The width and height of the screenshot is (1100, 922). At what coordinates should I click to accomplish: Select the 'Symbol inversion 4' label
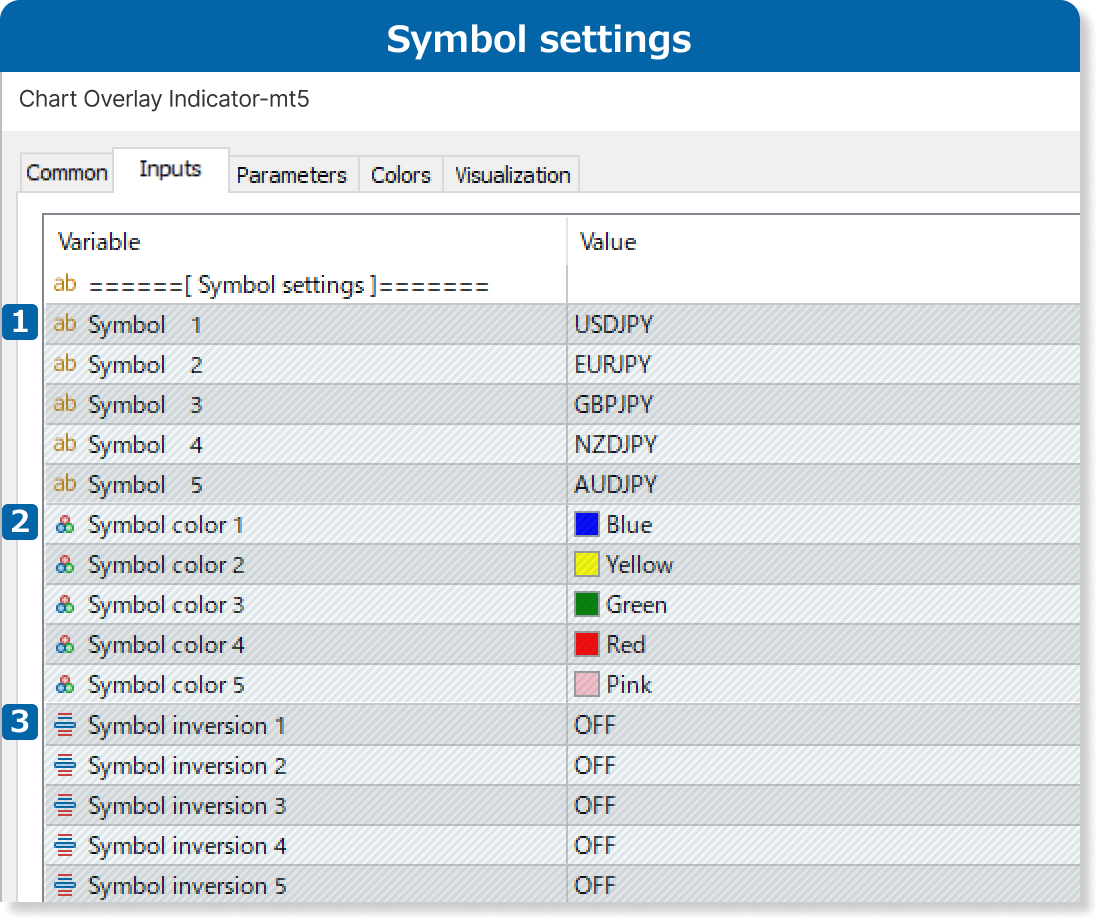point(187,846)
